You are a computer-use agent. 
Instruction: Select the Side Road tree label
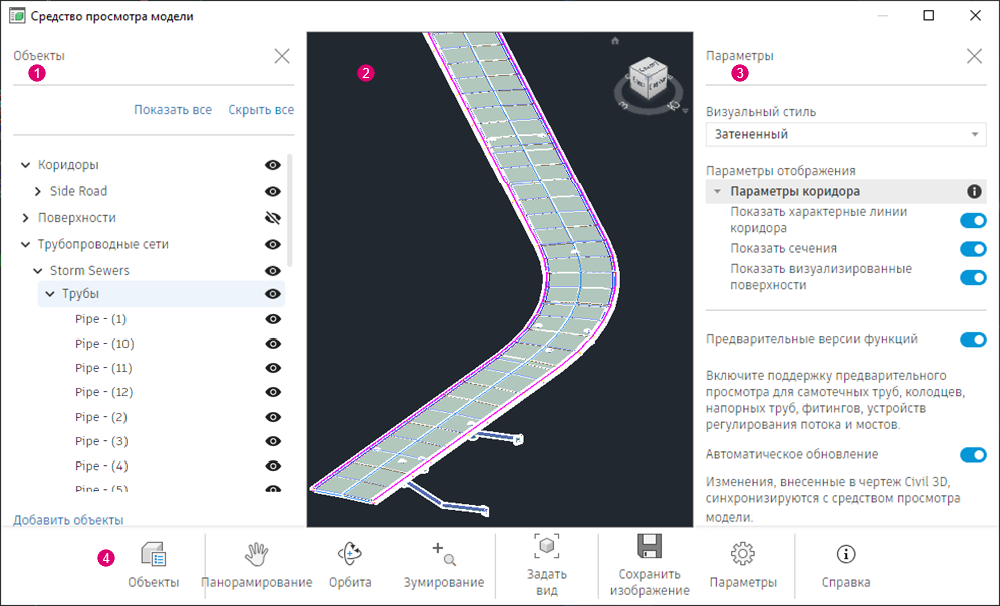pyautogui.click(x=78, y=191)
